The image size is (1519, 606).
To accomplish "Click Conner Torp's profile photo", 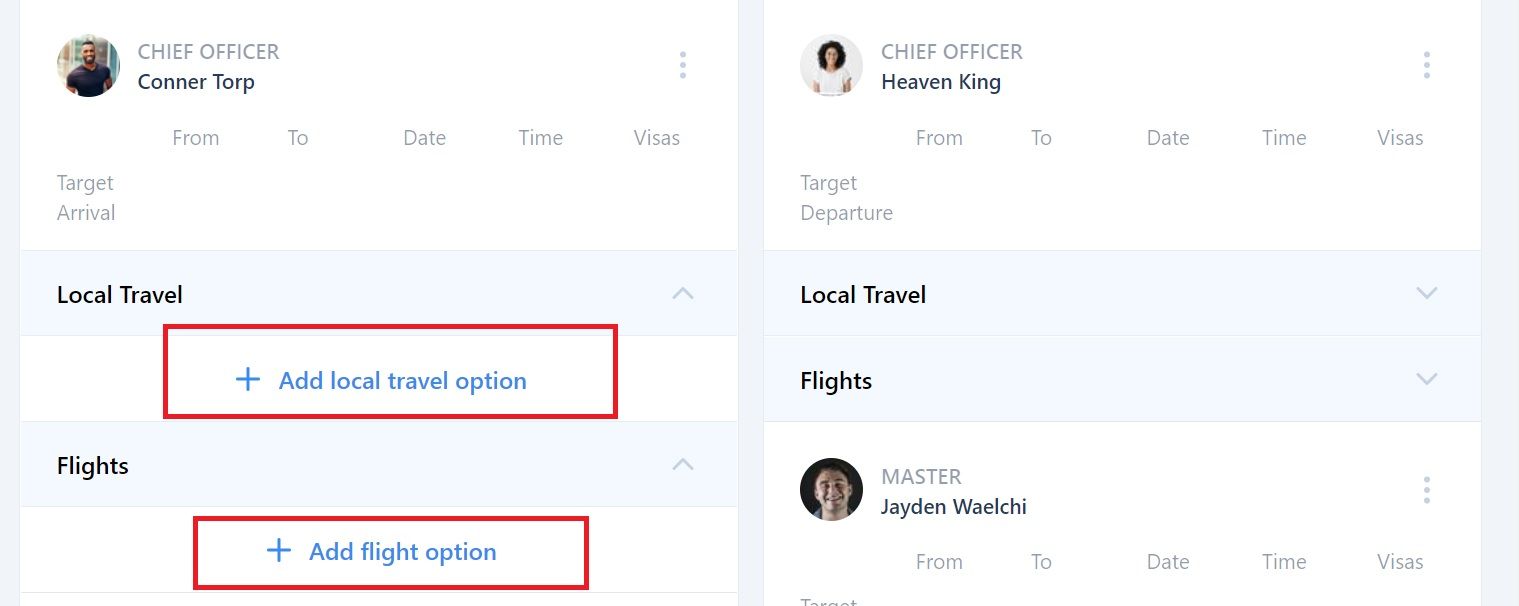I will (88, 66).
